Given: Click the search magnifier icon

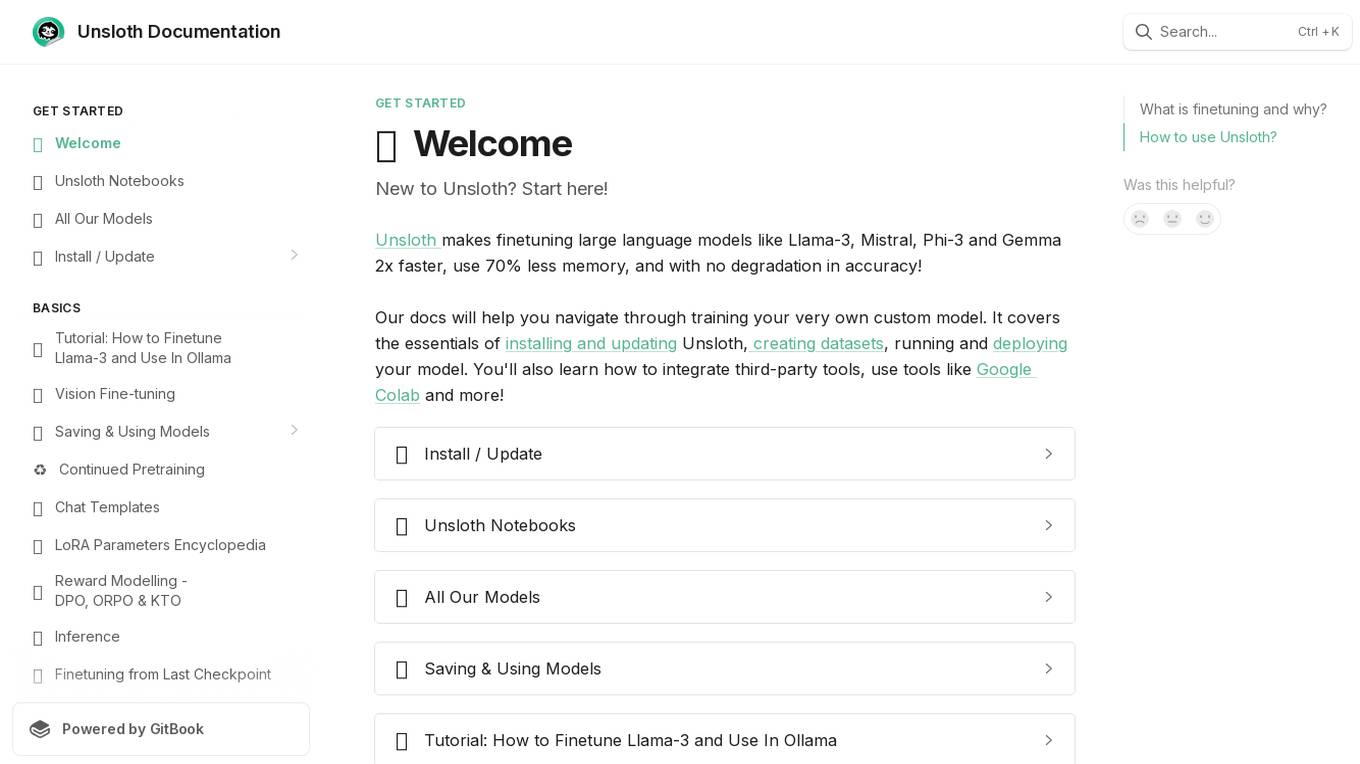Looking at the screenshot, I should click(1144, 32).
